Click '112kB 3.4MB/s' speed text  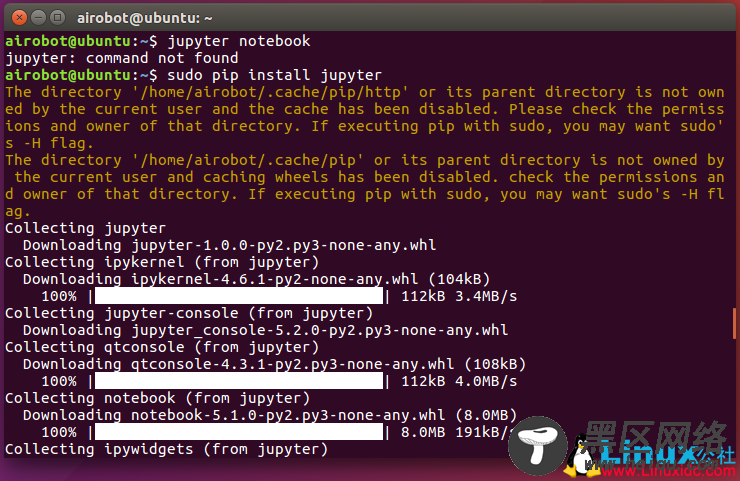pyautogui.click(x=459, y=296)
